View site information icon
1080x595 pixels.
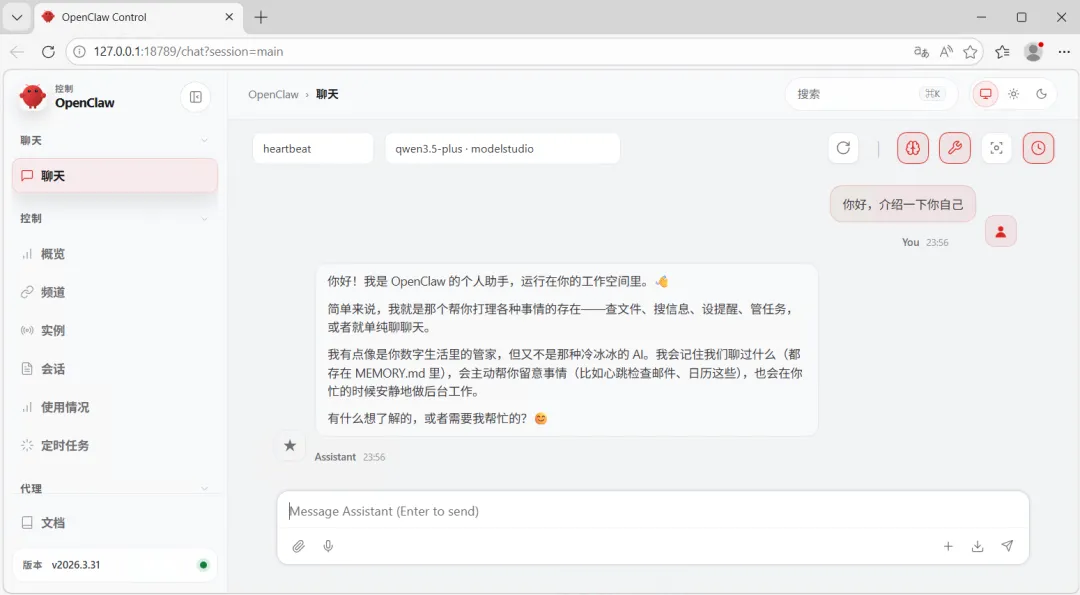click(x=79, y=52)
